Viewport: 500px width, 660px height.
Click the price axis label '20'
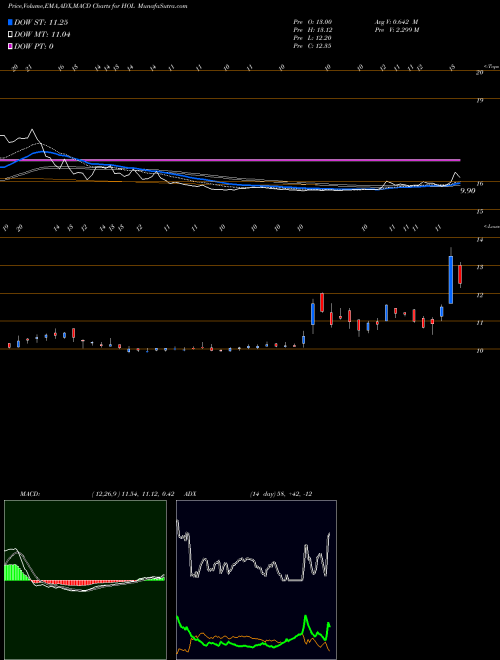coord(479,73)
